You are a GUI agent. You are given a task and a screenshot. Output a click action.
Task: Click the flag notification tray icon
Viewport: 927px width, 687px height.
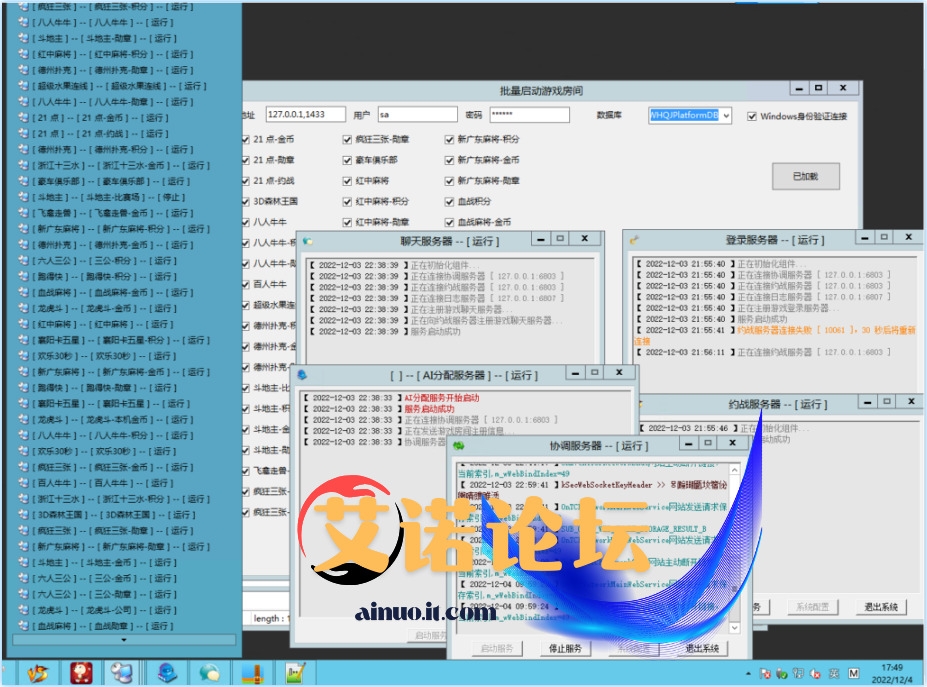pos(765,673)
